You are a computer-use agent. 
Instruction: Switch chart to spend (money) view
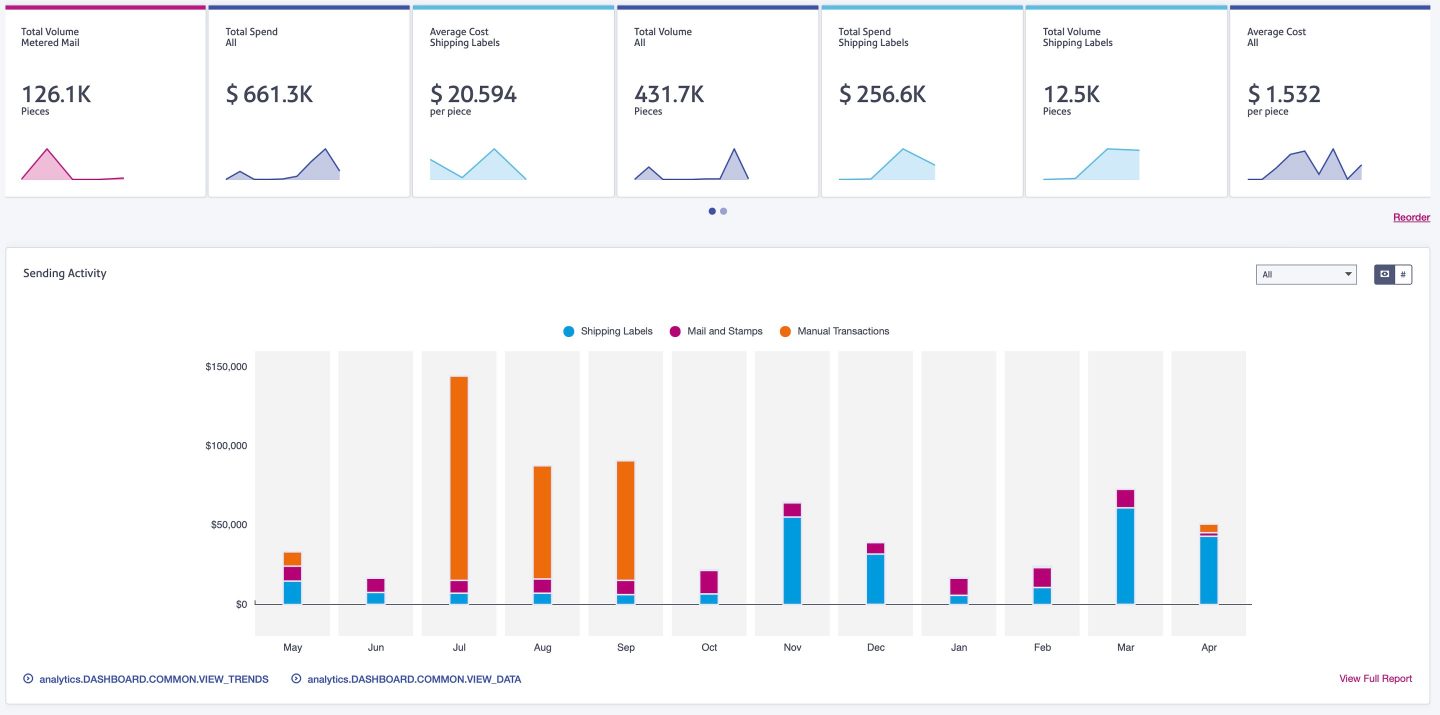tap(1385, 274)
